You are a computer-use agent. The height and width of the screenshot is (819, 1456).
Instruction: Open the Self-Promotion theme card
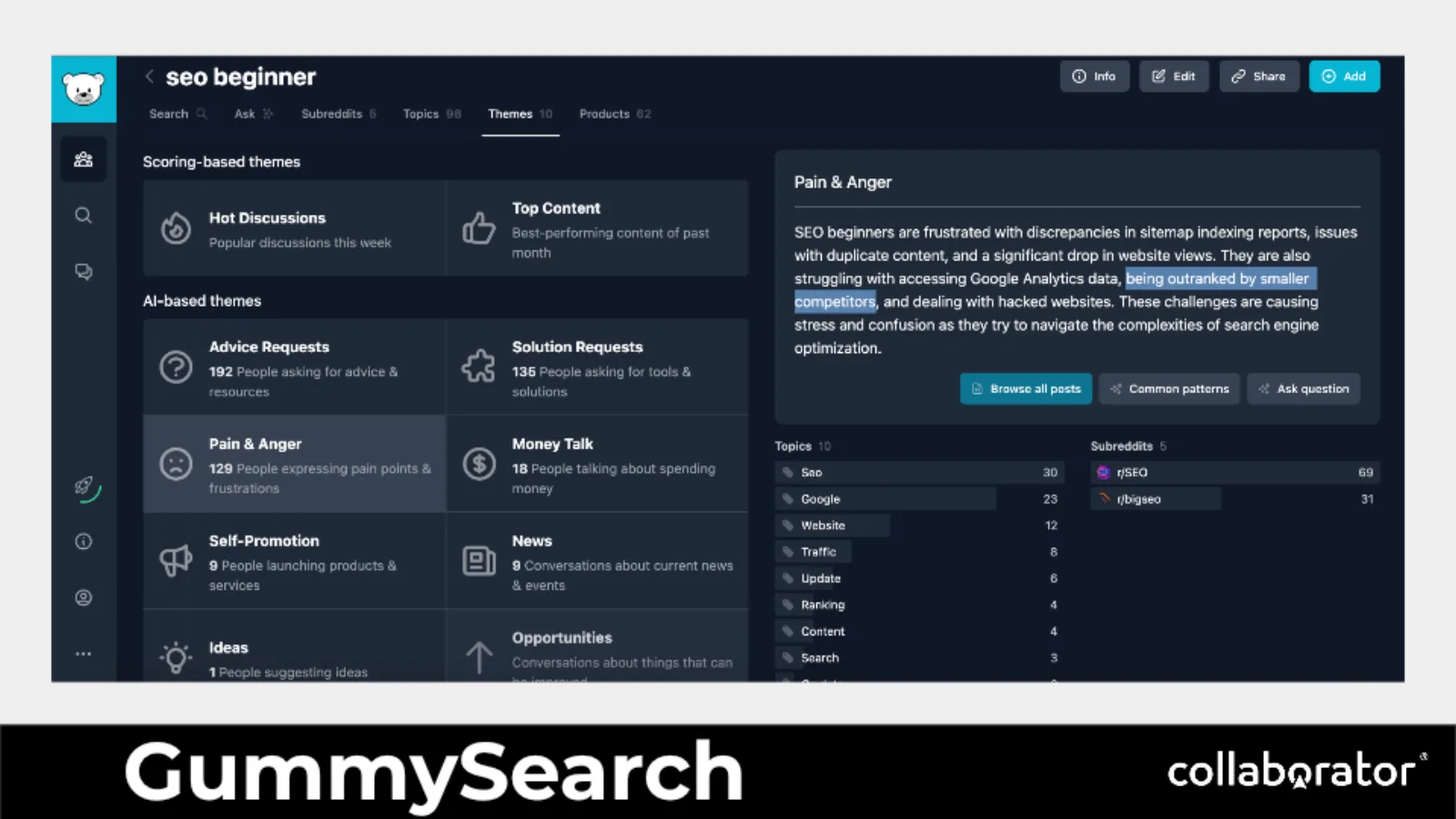point(294,561)
